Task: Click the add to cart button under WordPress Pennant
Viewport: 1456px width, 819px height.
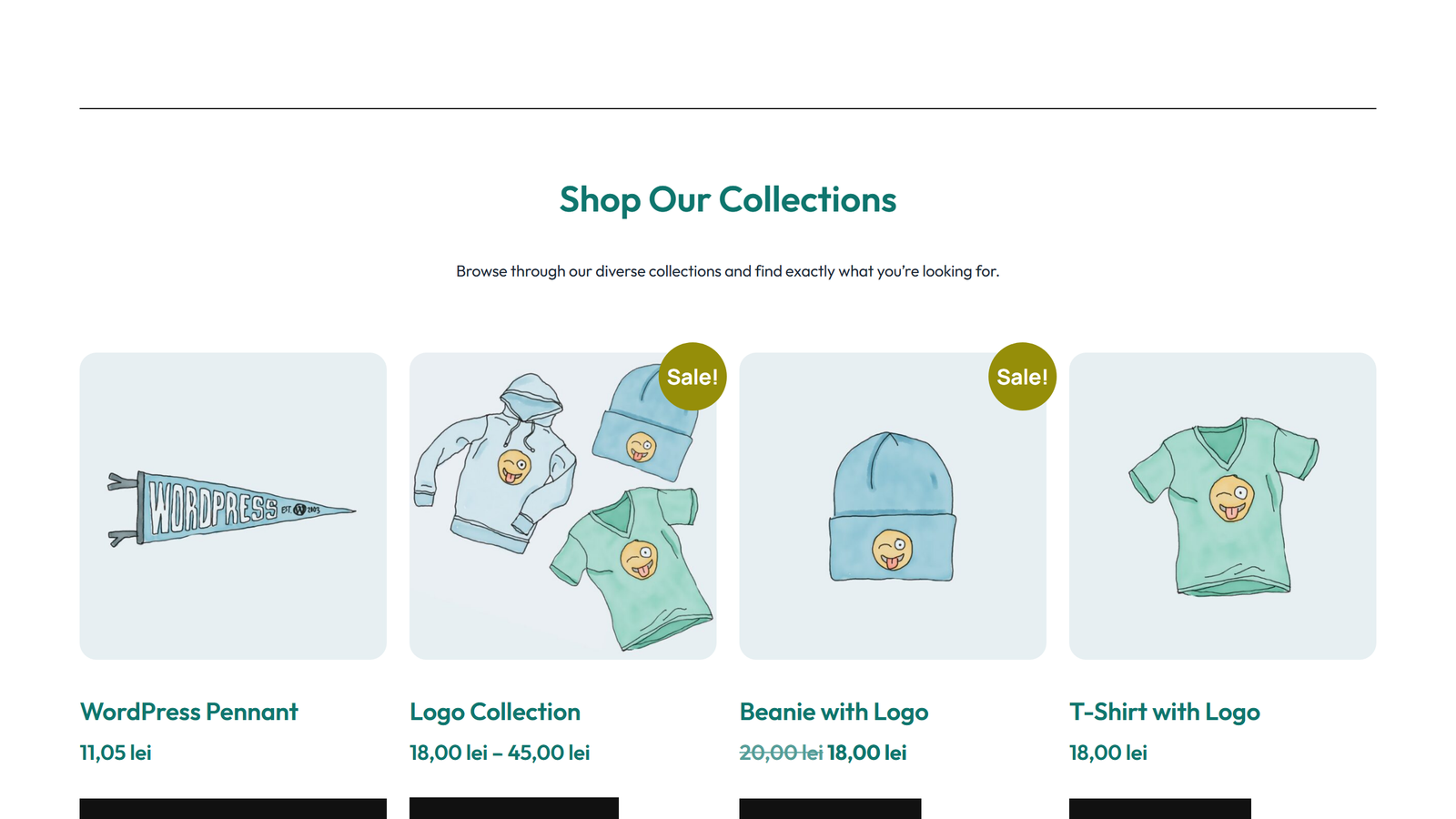Action: point(232,810)
